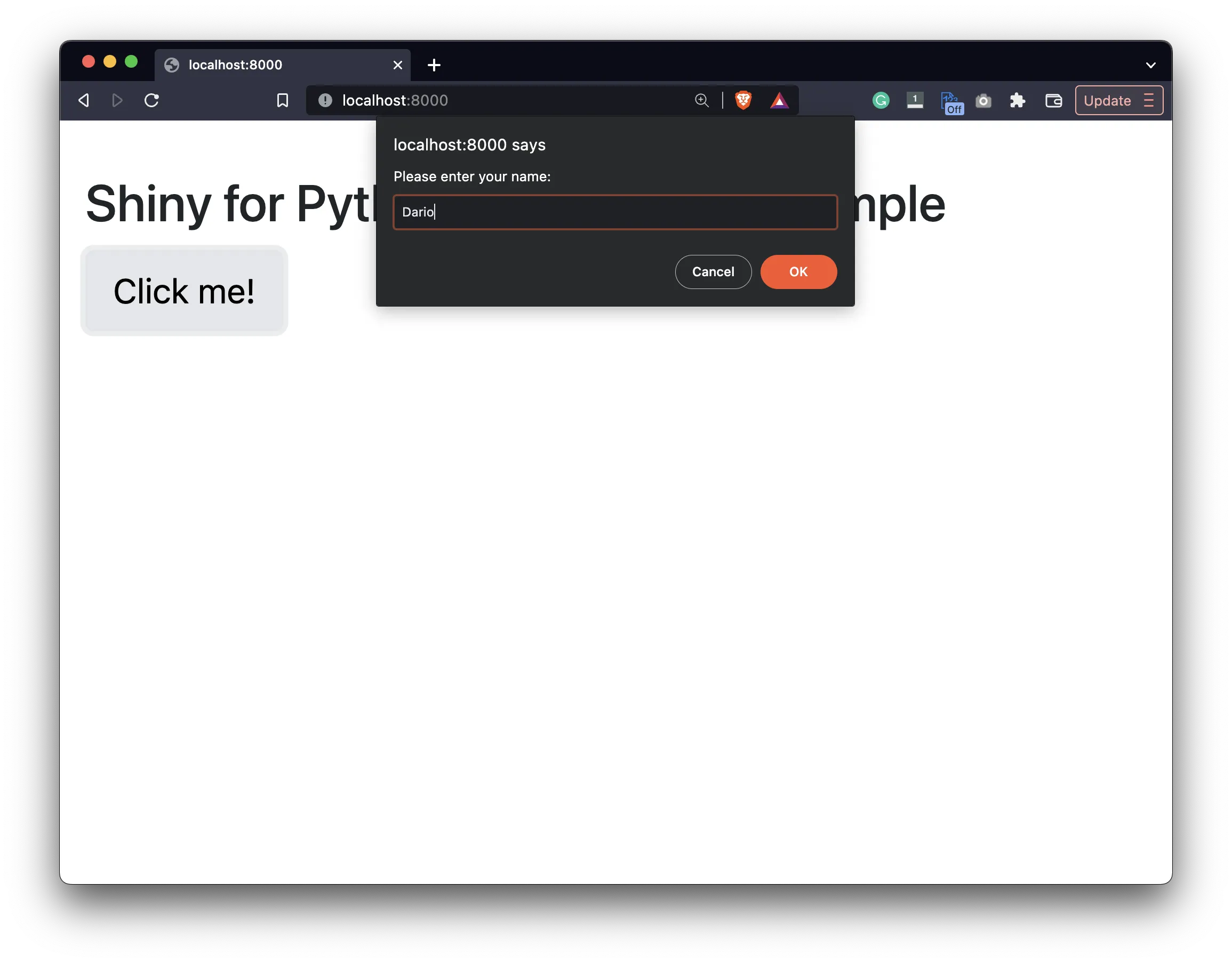Cancel the name entry dialog

pos(713,271)
